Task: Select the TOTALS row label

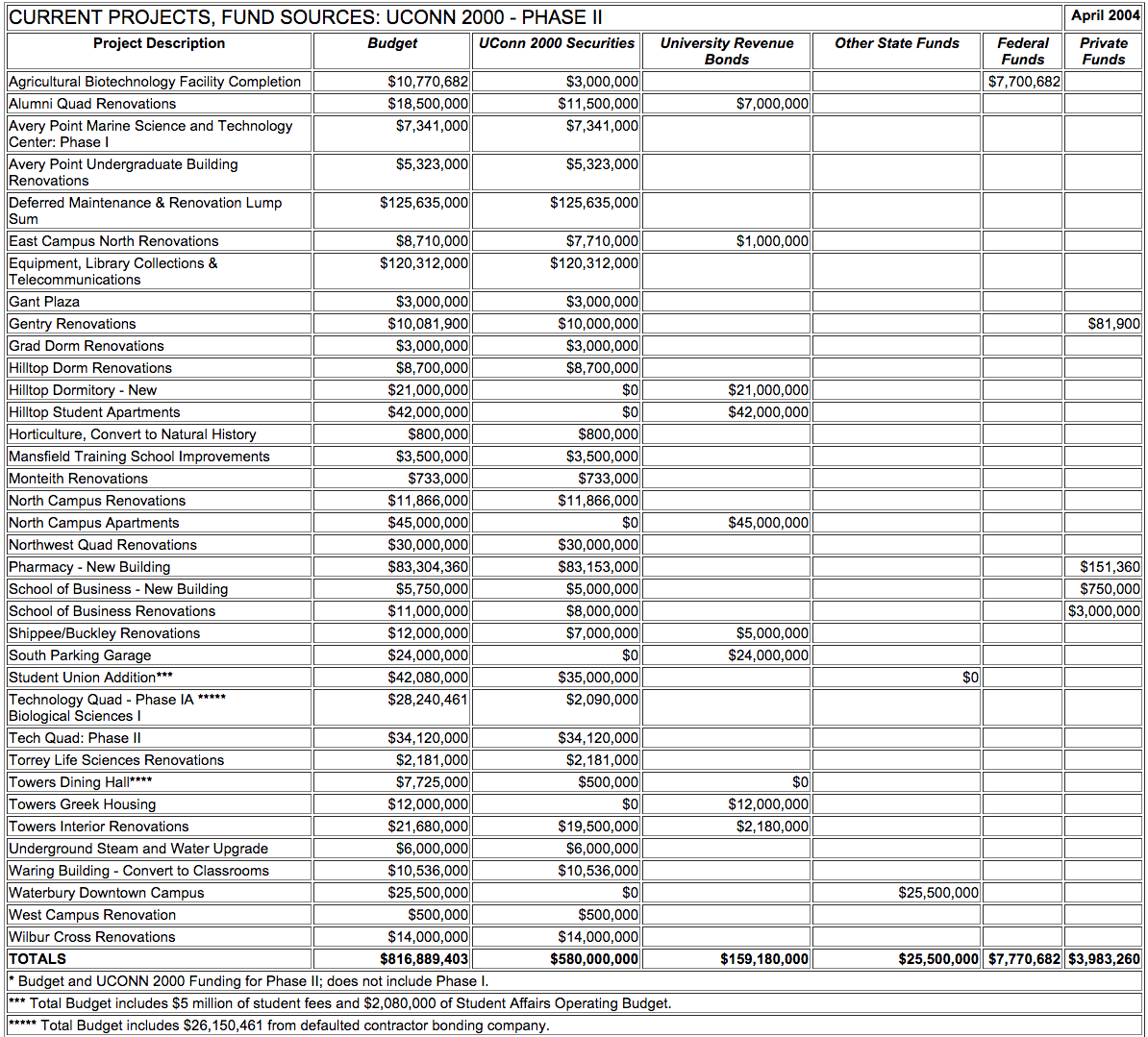Action: coord(37,959)
